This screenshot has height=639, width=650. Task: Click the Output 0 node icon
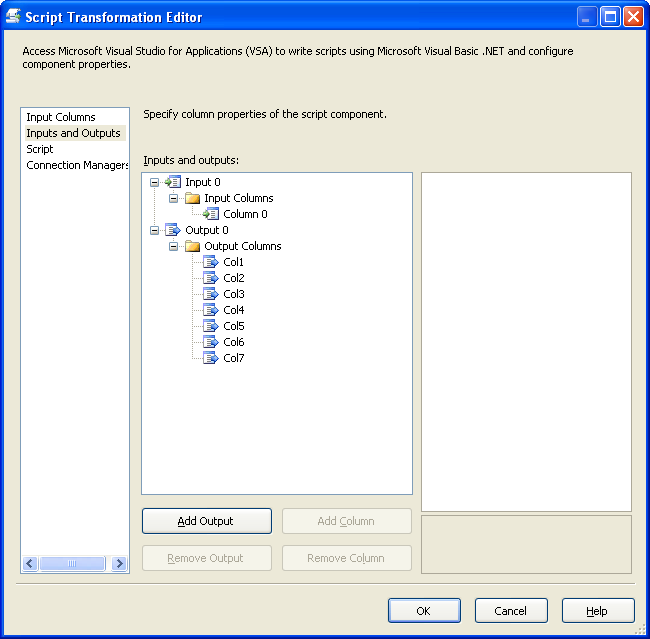point(172,230)
